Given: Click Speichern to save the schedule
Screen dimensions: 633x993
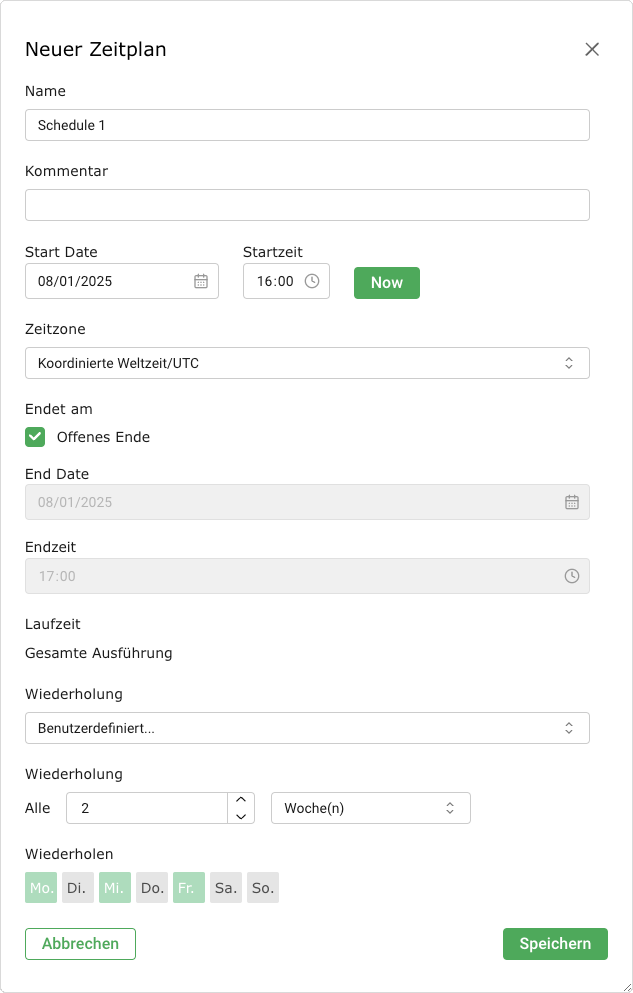Looking at the screenshot, I should (x=555, y=944).
